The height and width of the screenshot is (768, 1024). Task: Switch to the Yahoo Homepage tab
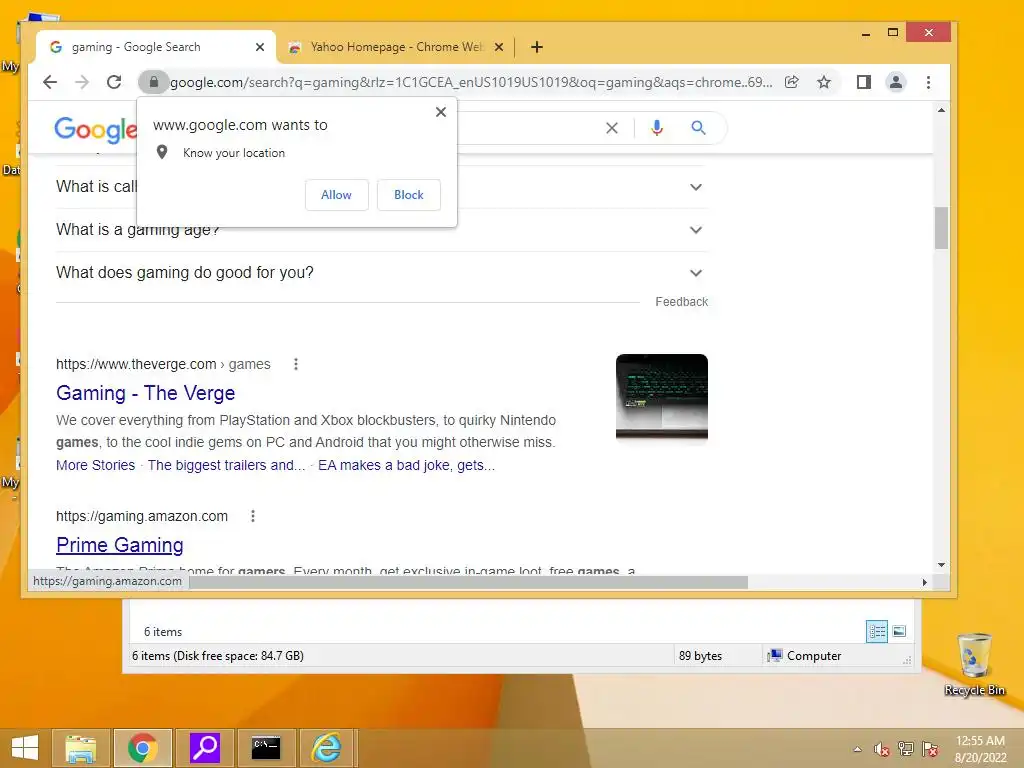click(x=396, y=47)
